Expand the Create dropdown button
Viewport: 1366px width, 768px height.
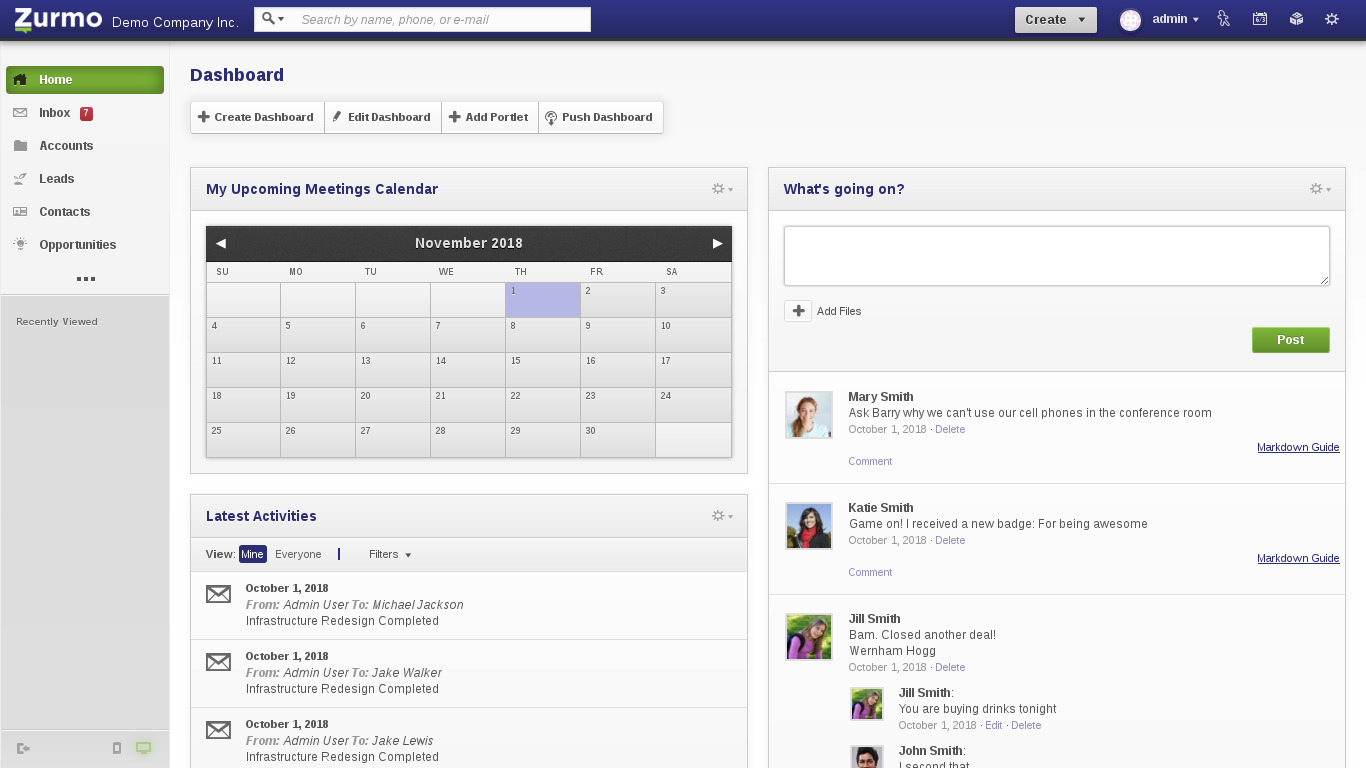pyautogui.click(x=1055, y=20)
